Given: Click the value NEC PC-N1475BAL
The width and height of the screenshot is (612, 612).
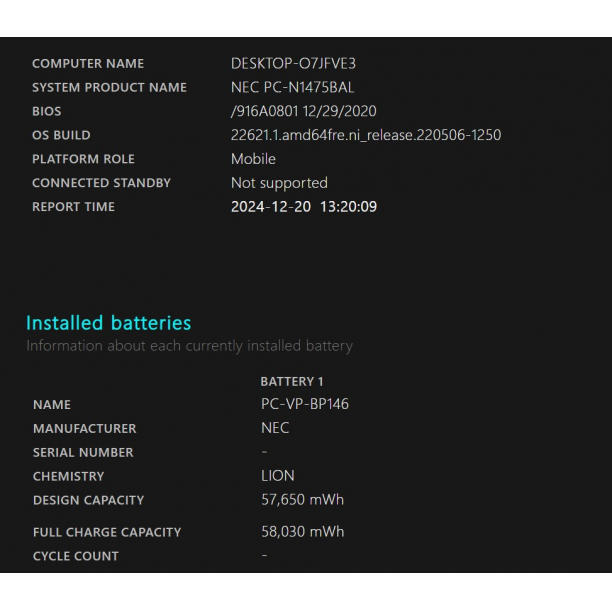Looking at the screenshot, I should 292,87.
